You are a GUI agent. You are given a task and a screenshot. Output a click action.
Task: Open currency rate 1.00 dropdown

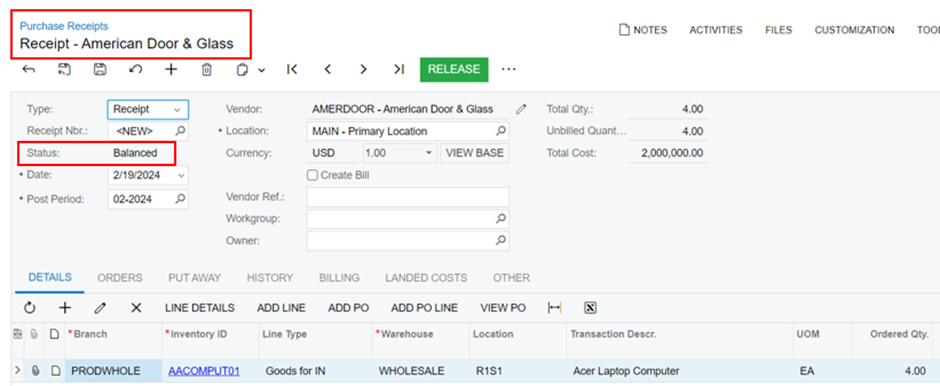[429, 153]
